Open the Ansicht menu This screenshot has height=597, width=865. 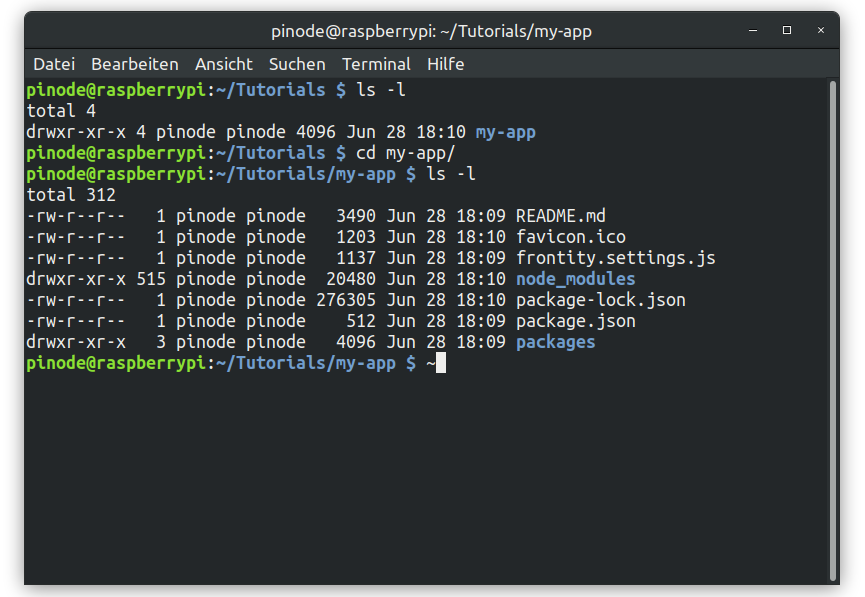[223, 64]
